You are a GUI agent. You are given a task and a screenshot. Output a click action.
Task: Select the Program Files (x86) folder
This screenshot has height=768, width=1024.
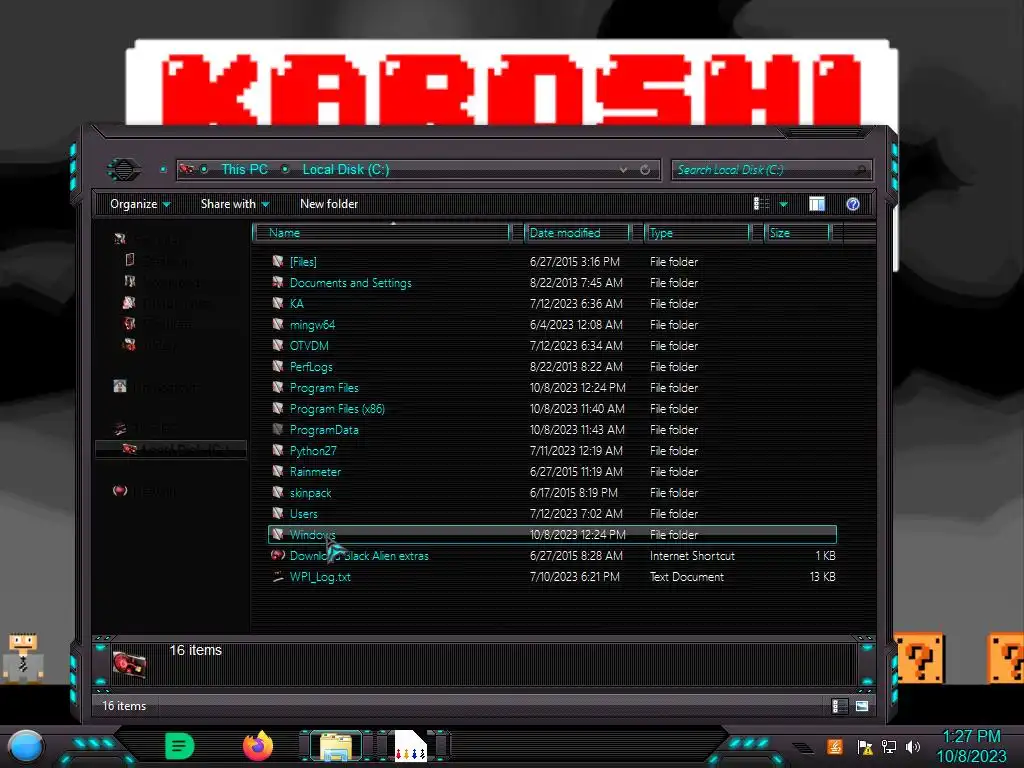pos(337,409)
